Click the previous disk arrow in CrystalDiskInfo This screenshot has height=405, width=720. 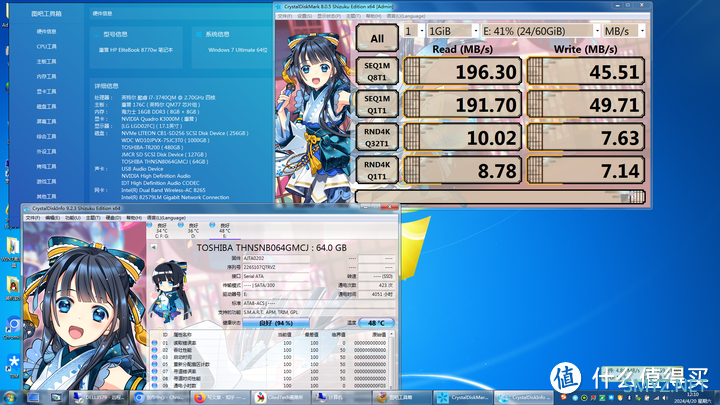click(x=154, y=247)
